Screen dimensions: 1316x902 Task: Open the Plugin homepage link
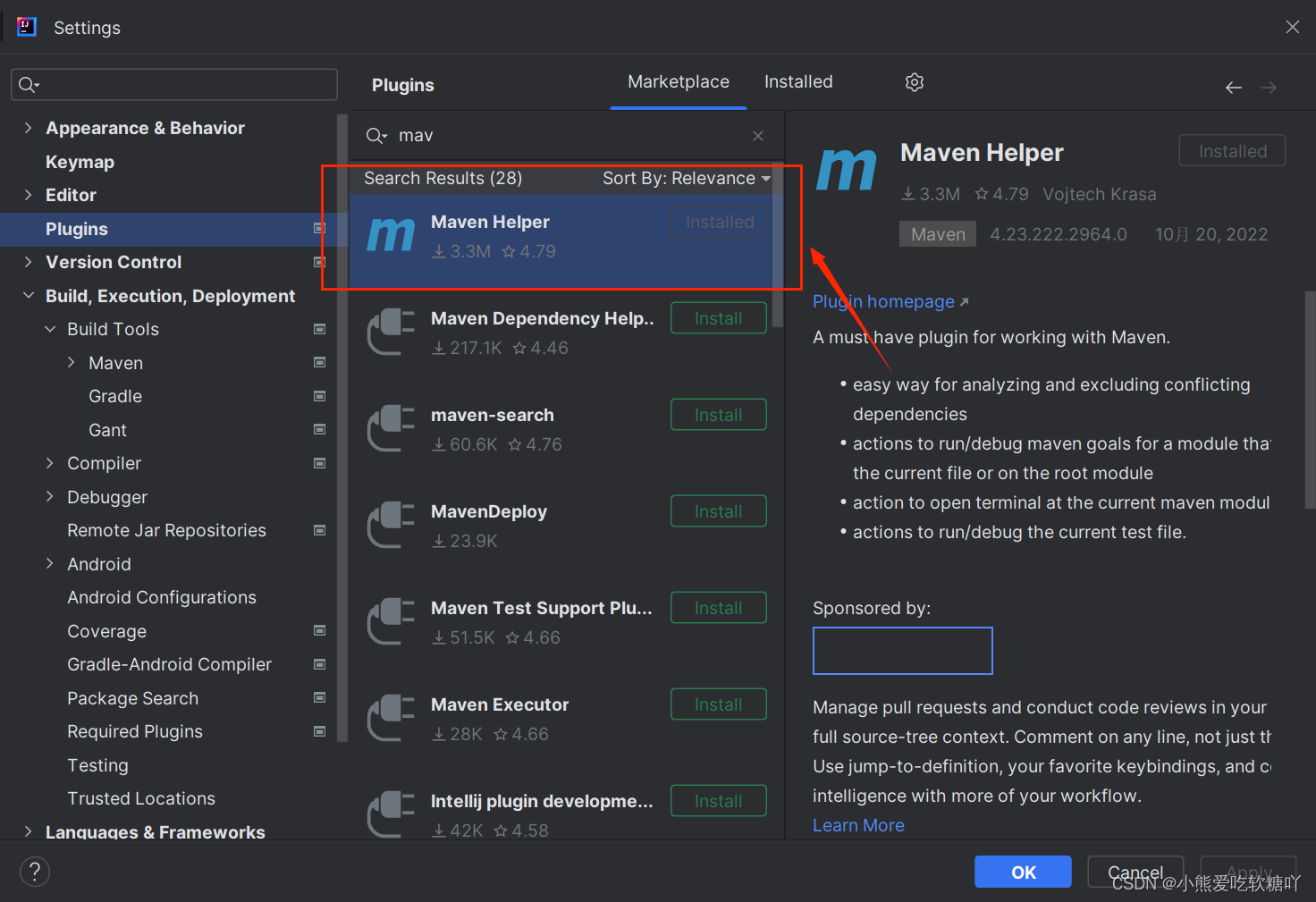[x=890, y=302]
